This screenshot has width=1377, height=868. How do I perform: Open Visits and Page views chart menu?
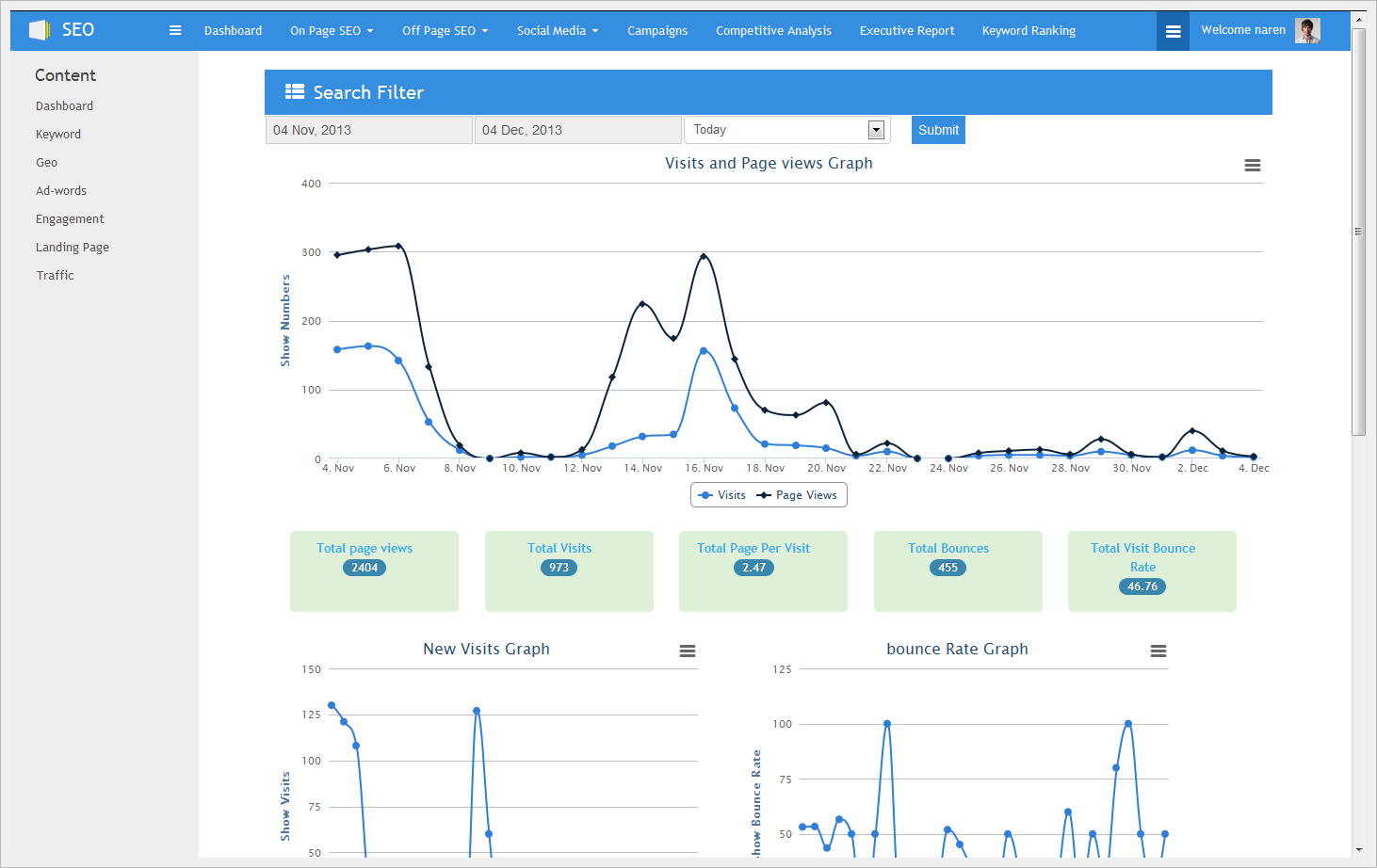click(x=1252, y=166)
